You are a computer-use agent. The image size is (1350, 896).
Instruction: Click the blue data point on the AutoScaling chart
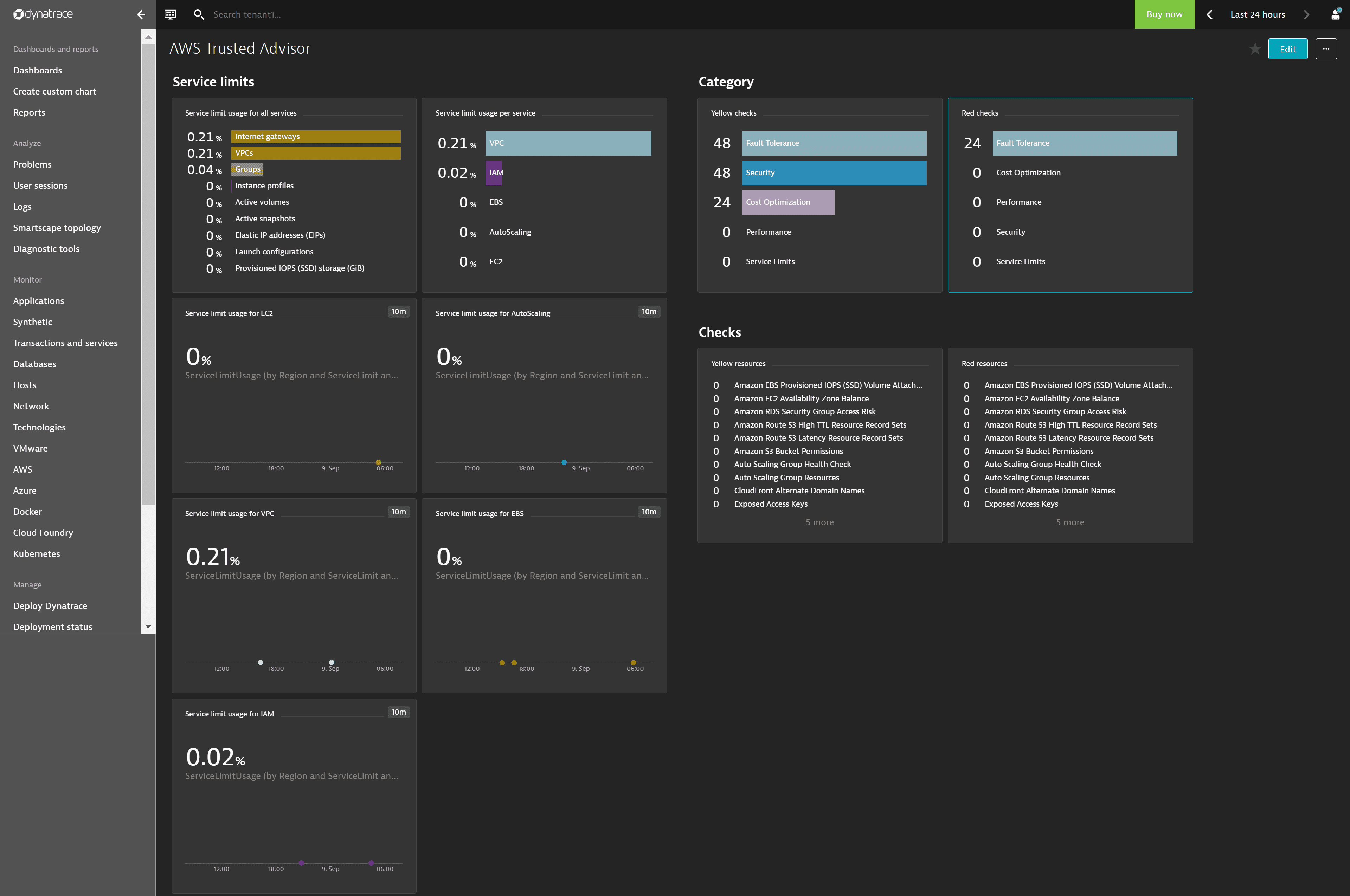coord(564,463)
